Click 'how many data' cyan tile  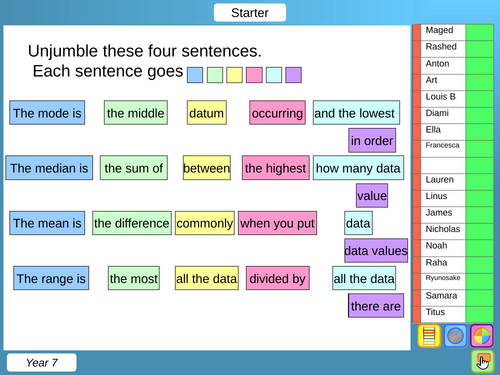[x=358, y=168]
